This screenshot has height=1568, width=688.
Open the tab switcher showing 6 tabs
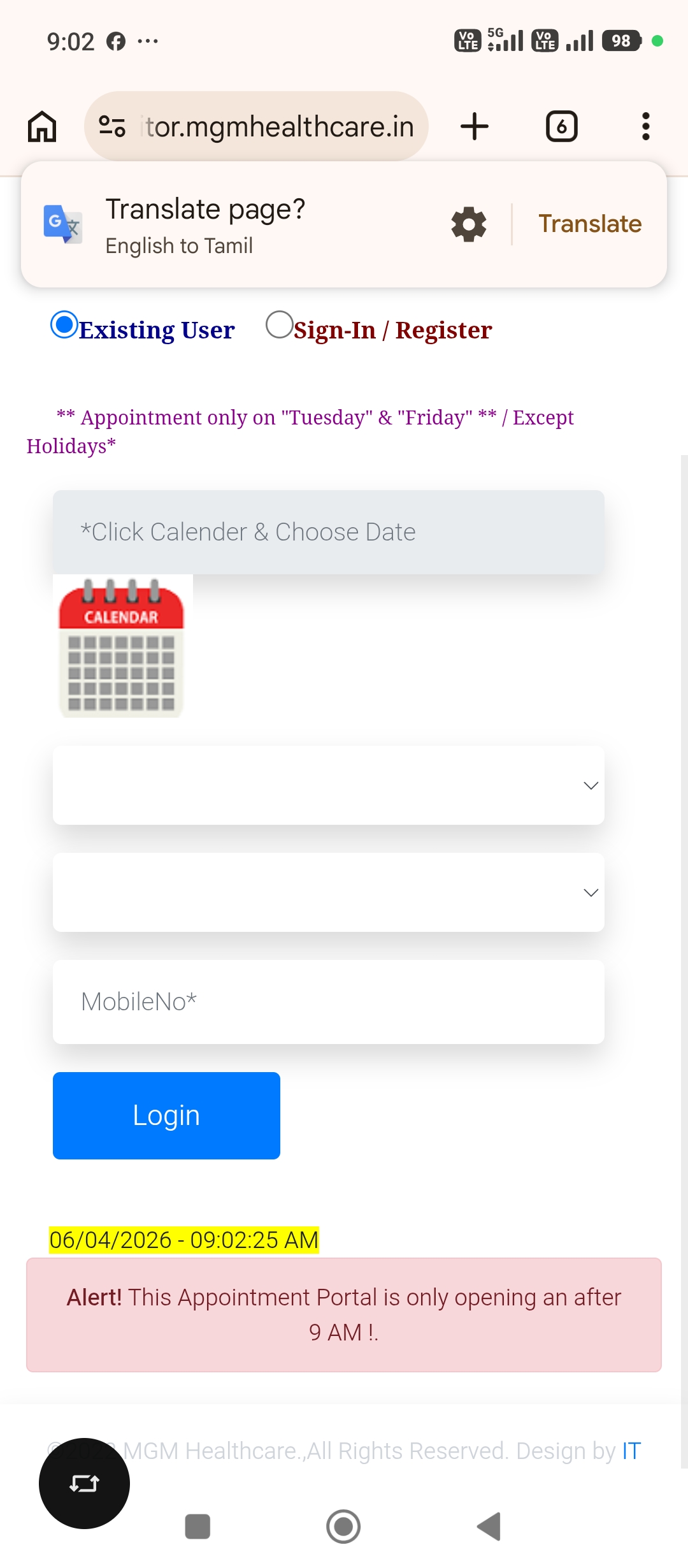coord(561,126)
